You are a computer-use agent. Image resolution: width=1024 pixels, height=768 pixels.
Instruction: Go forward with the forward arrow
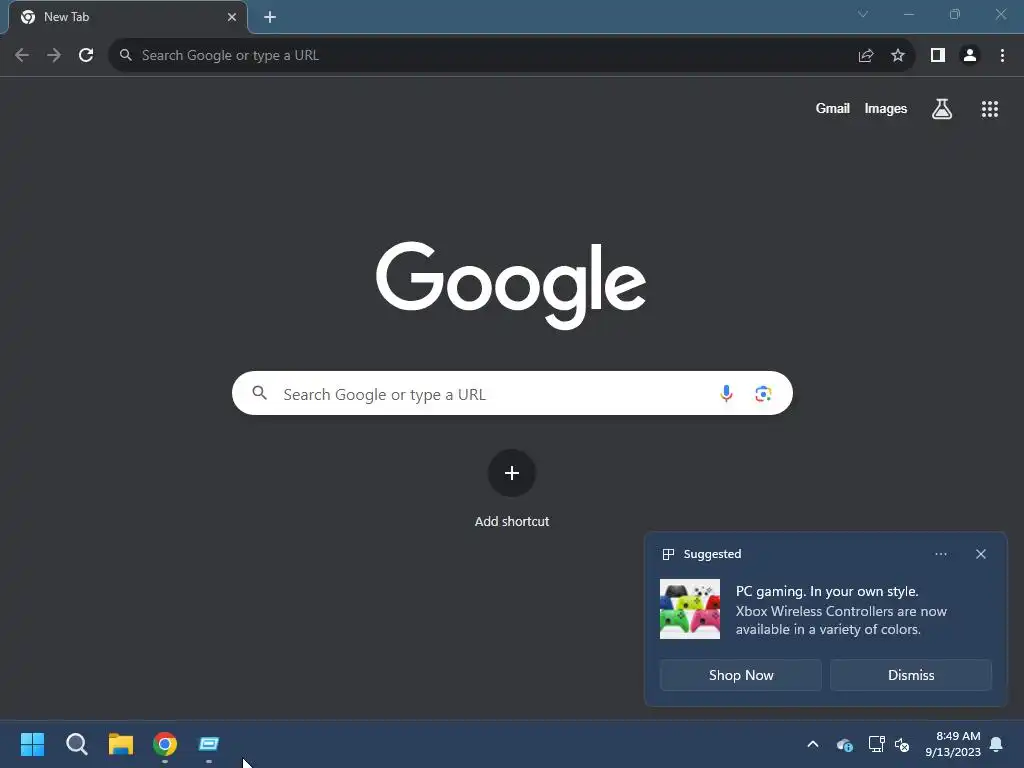pyautogui.click(x=54, y=56)
